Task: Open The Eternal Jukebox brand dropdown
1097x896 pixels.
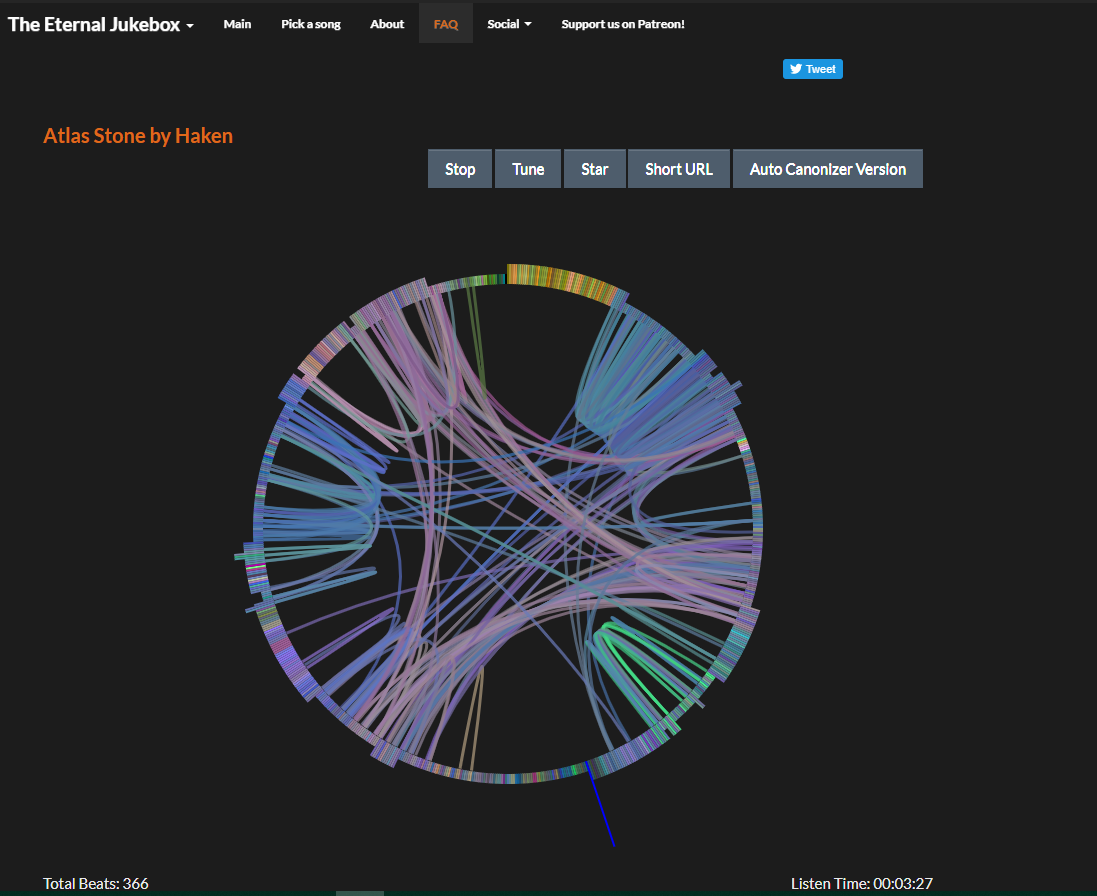Action: point(100,25)
